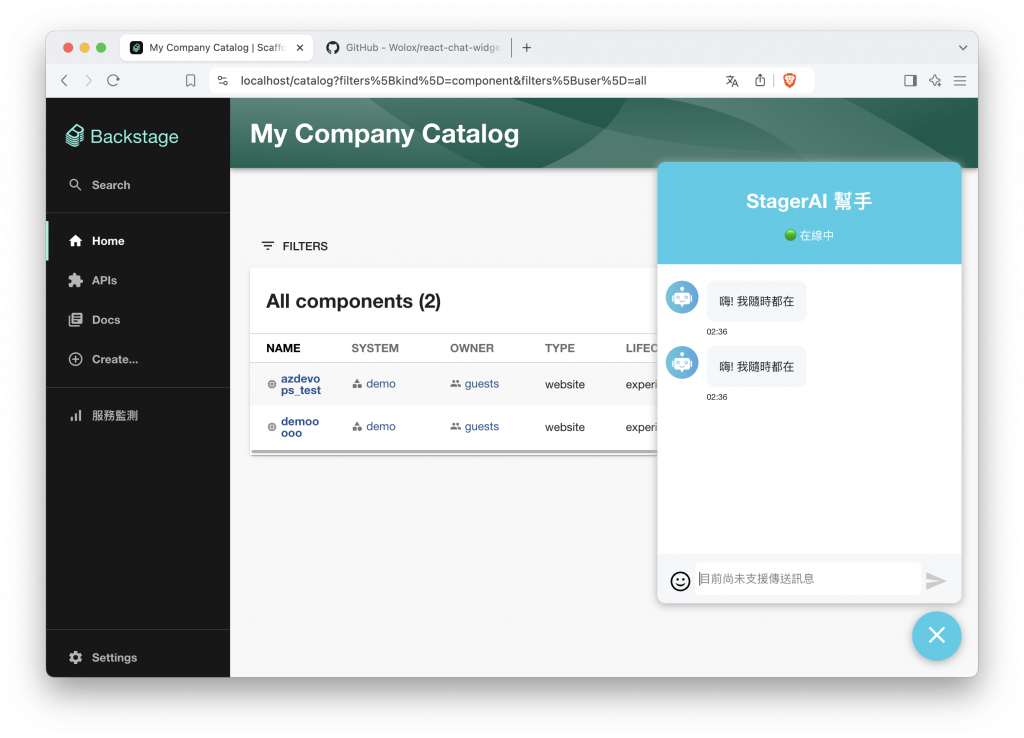
Task: Sort by the SYSTEM column header
Action: coord(375,348)
